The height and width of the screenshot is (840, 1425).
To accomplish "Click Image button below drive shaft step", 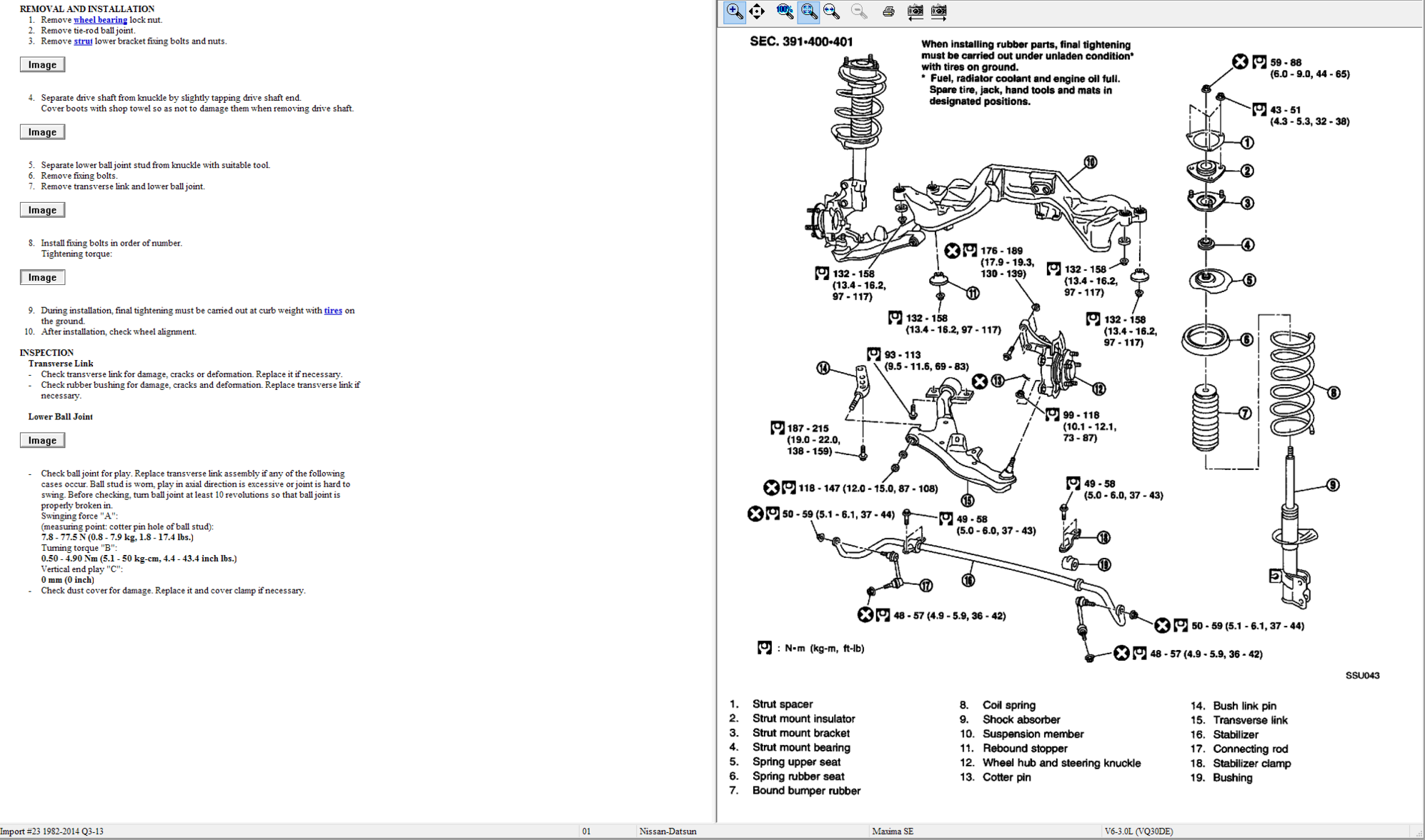I will click(x=42, y=132).
